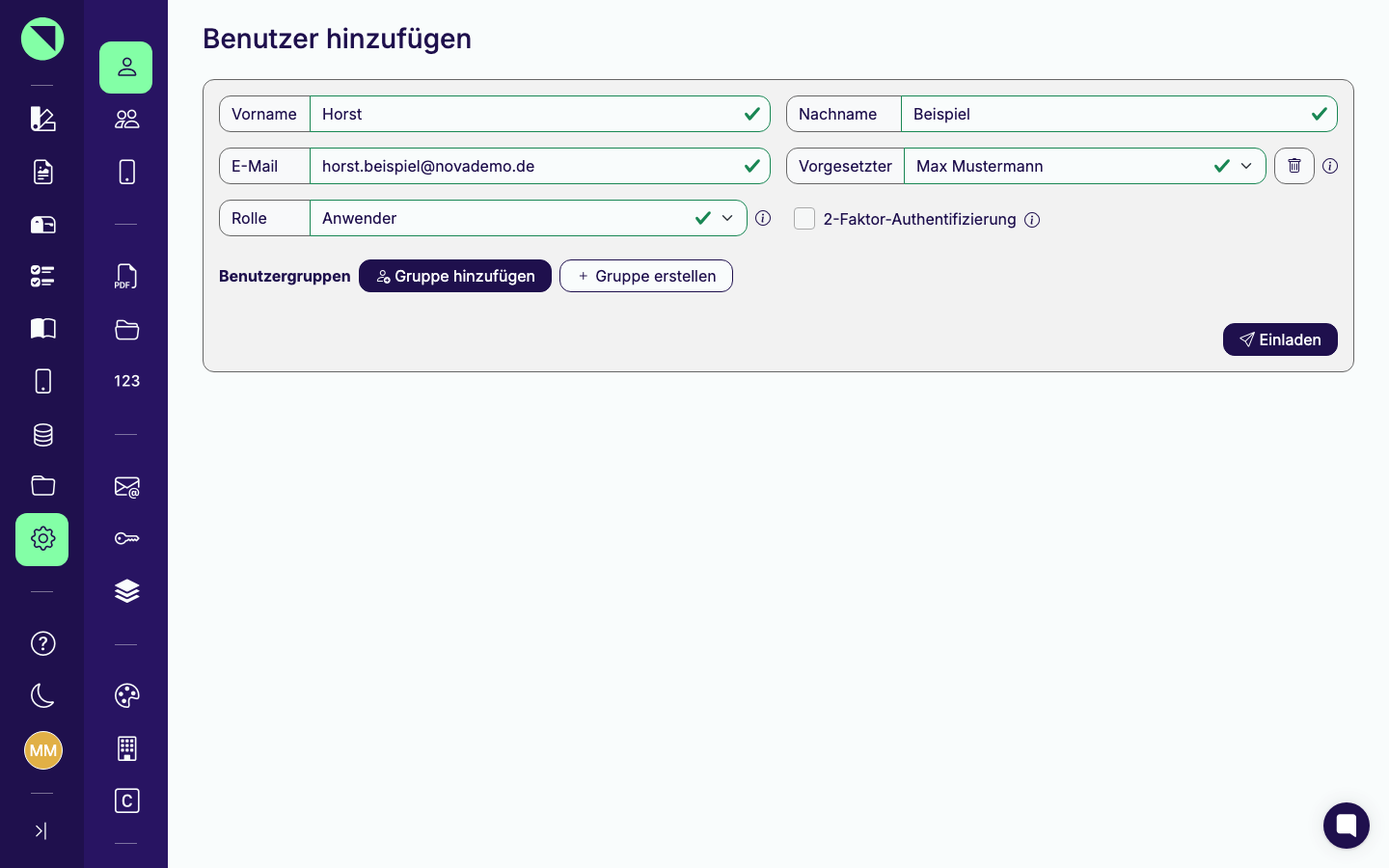Expand the sidebar with arrow icon
1389x868 pixels.
[x=41, y=830]
